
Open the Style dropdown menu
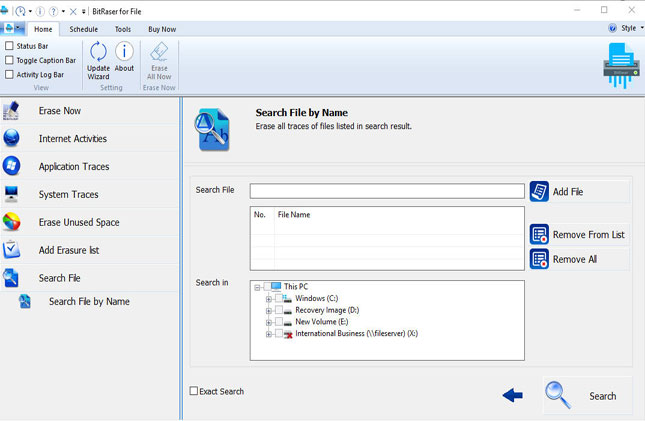(632, 28)
